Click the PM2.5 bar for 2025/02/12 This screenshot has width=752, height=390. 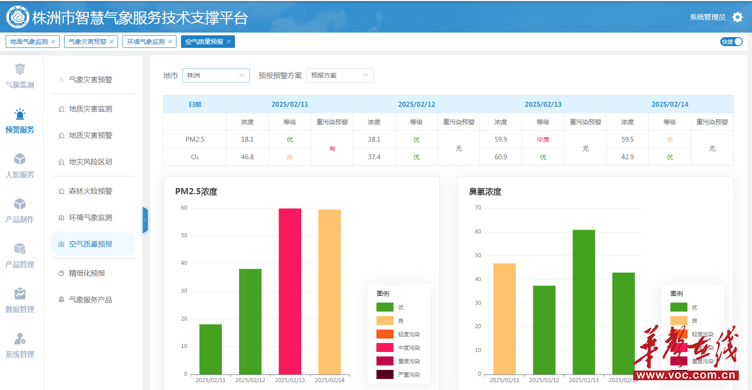[x=250, y=322]
